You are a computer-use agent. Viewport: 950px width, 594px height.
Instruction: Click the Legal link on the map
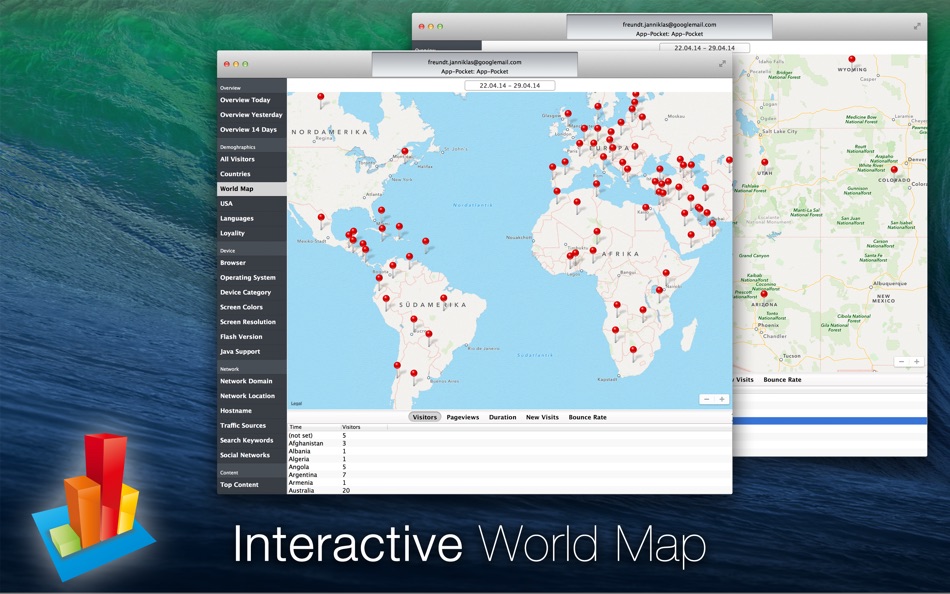[x=296, y=403]
